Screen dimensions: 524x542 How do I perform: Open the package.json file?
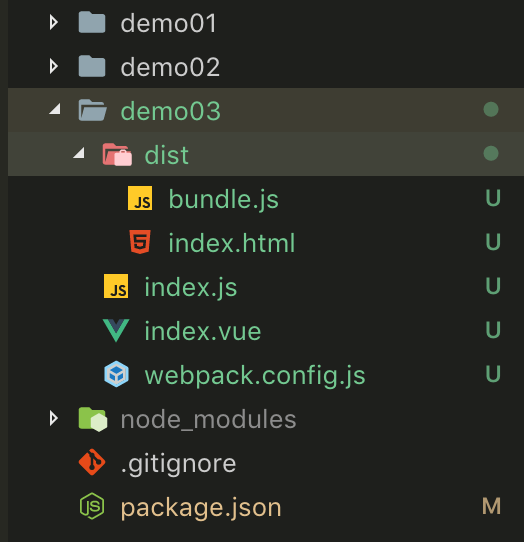(201, 508)
